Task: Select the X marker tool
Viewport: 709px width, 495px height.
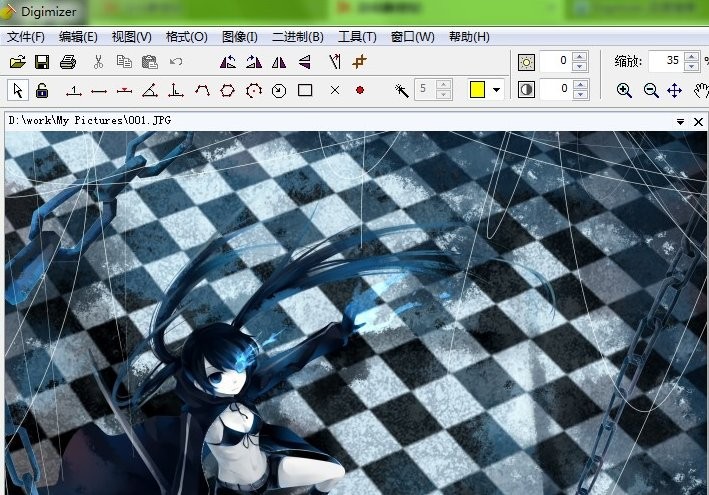Action: click(335, 90)
